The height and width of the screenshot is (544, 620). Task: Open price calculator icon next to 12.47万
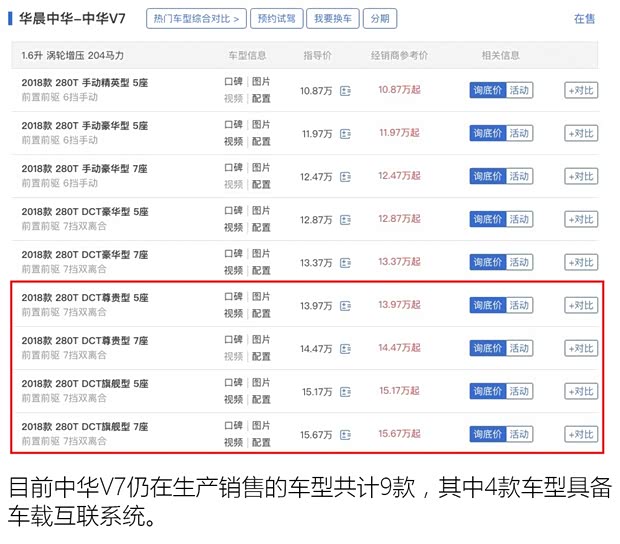[346, 177]
